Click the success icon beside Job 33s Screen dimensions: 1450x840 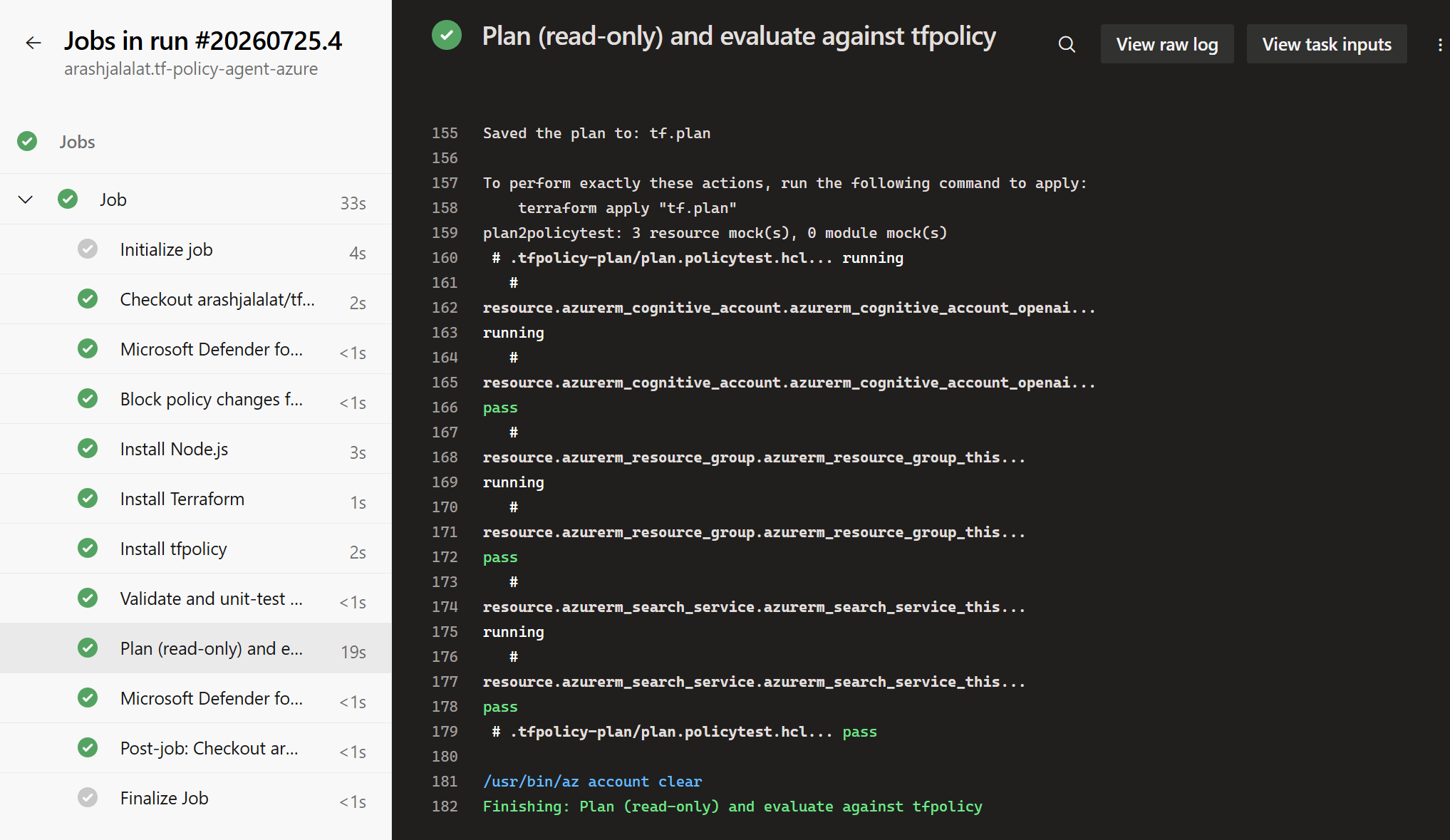click(68, 199)
